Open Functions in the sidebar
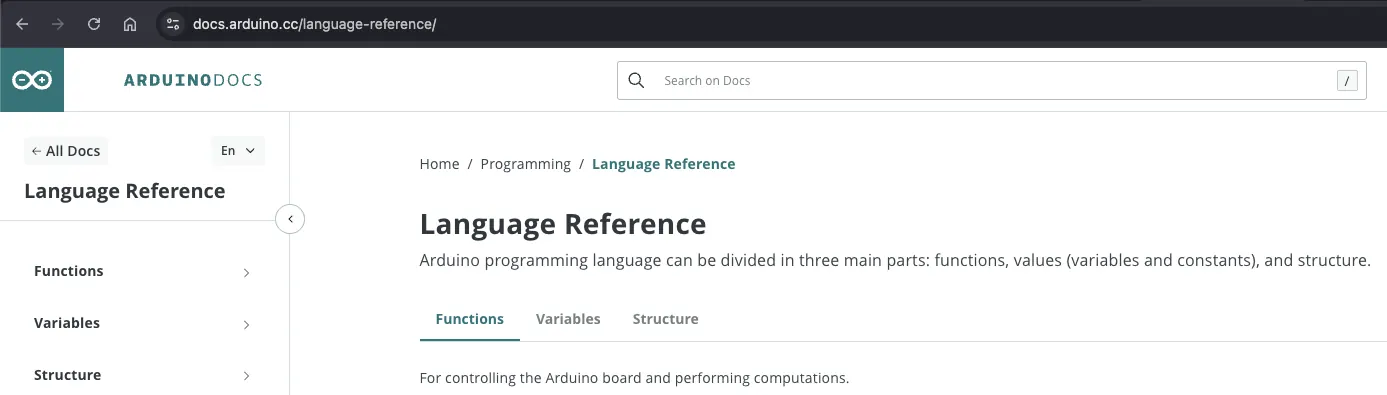 68,271
